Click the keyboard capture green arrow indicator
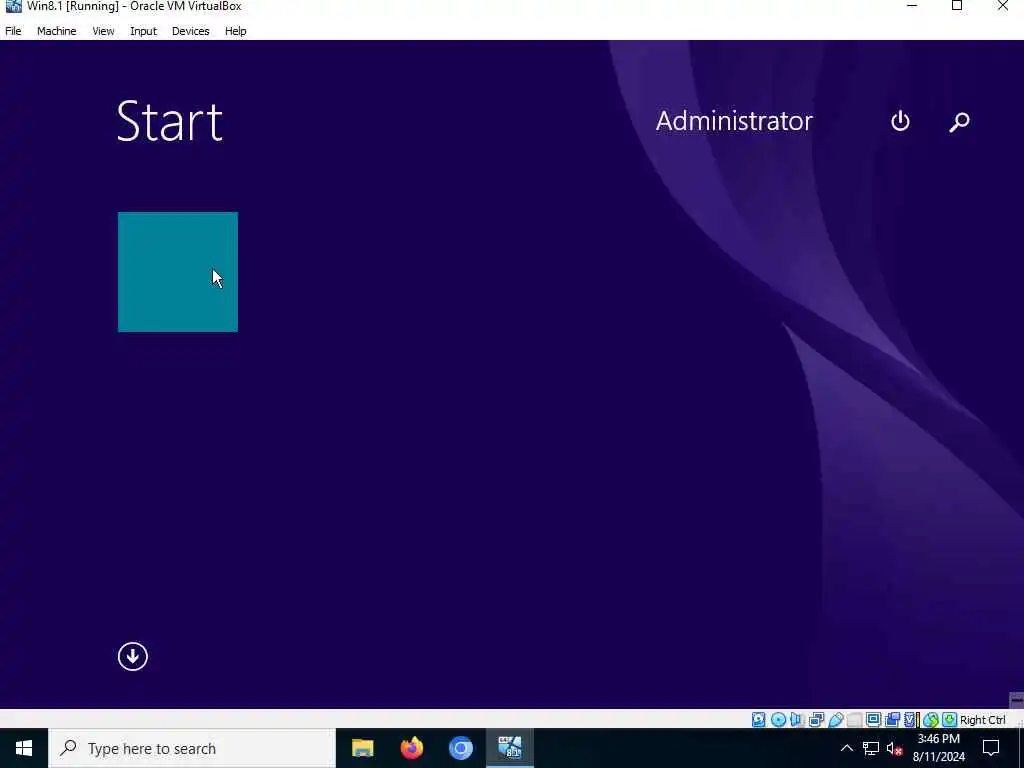Viewport: 1024px width, 768px height. (x=950, y=720)
